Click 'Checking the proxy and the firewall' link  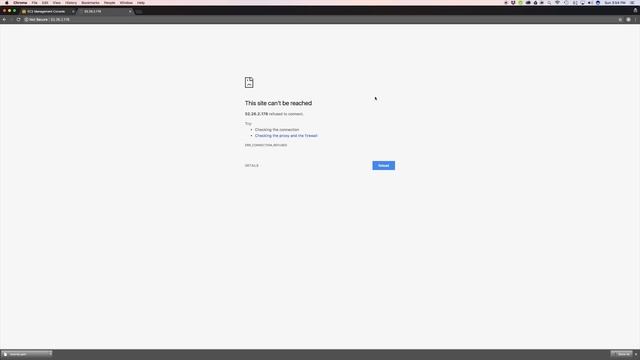coord(286,136)
